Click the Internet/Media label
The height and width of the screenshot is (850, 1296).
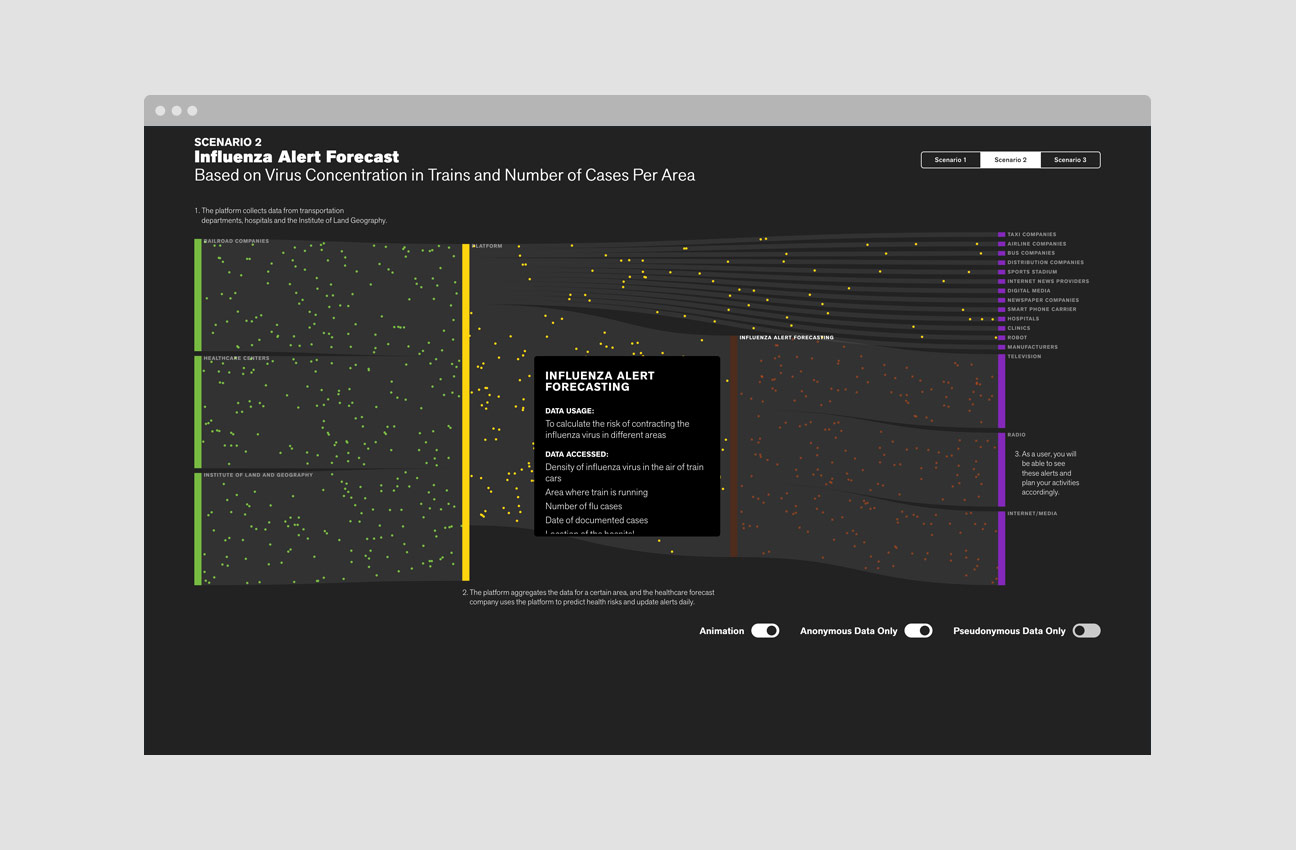coord(1032,514)
